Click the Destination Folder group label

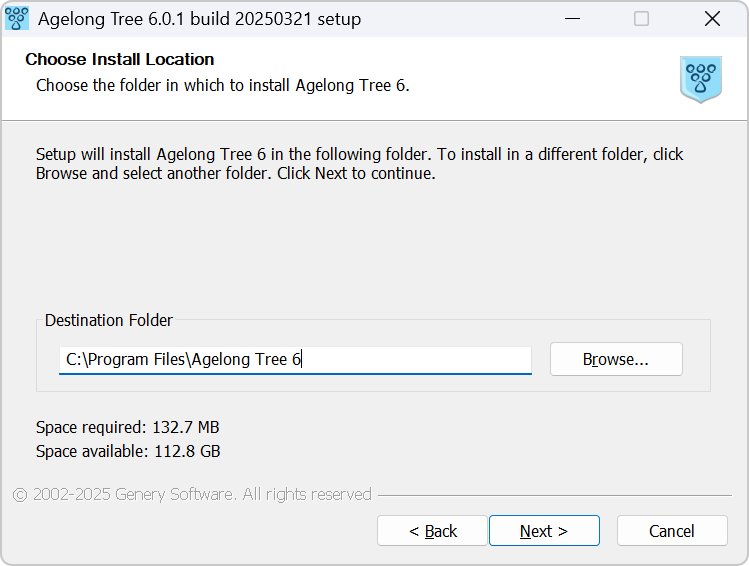(109, 320)
